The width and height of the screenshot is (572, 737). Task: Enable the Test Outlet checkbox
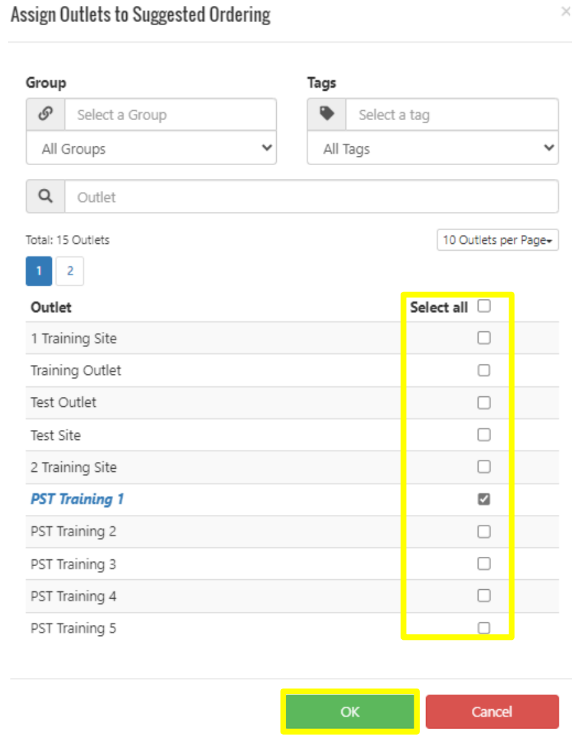click(484, 402)
